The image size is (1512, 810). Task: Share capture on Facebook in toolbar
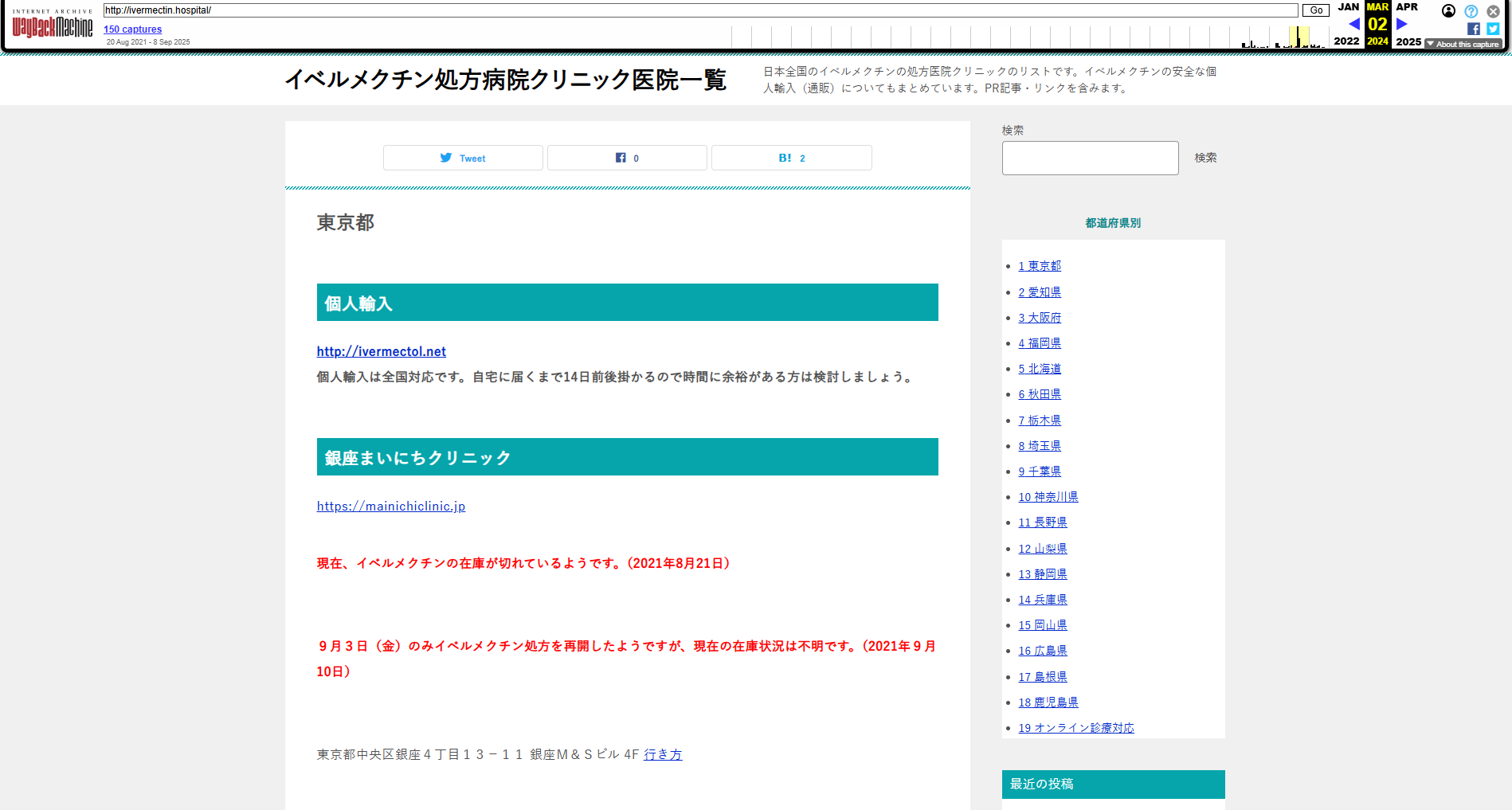(1474, 29)
